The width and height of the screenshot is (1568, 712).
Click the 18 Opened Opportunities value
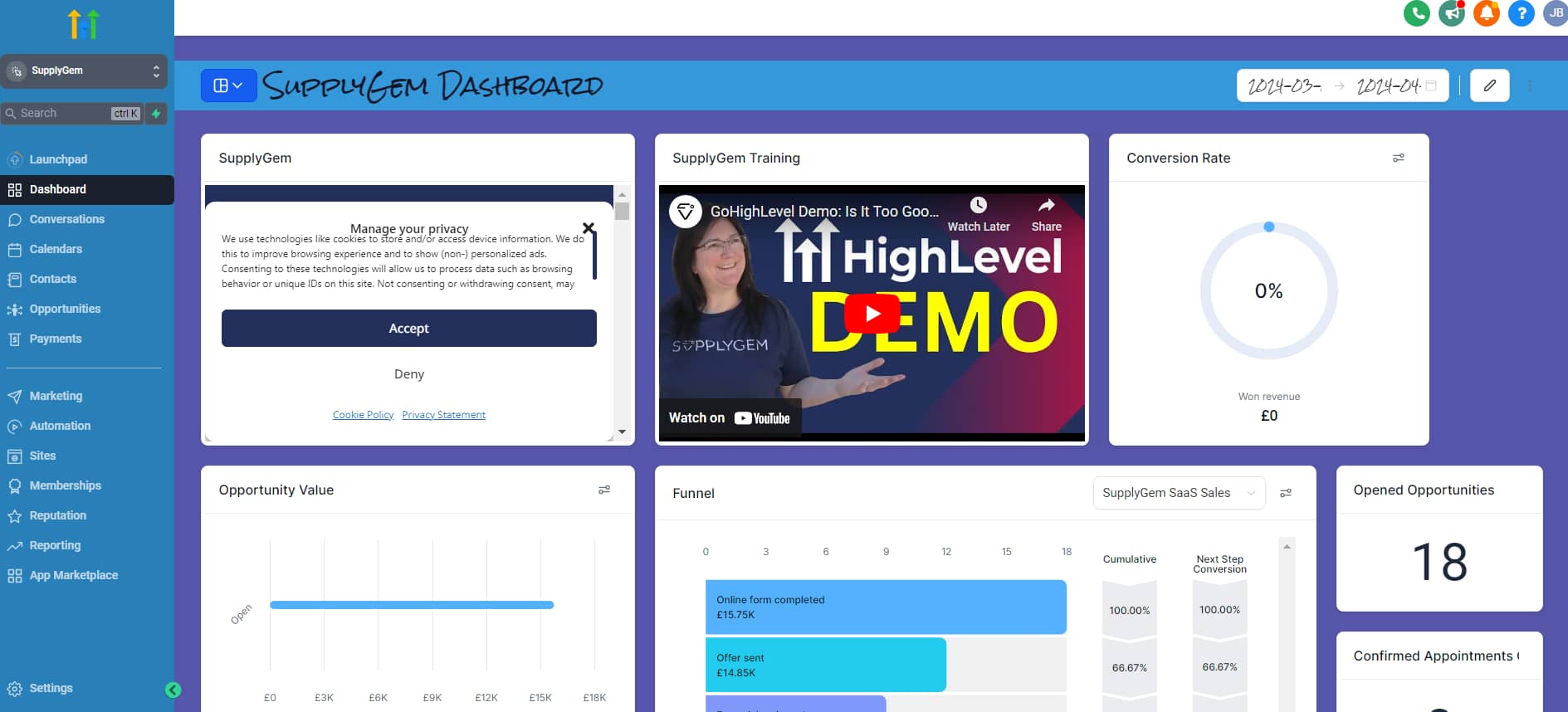[1439, 562]
